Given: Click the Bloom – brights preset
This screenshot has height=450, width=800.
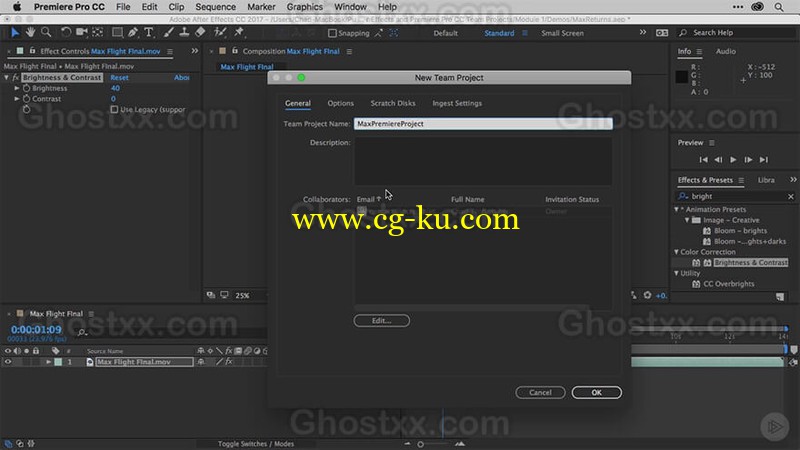Looking at the screenshot, I should [x=740, y=231].
